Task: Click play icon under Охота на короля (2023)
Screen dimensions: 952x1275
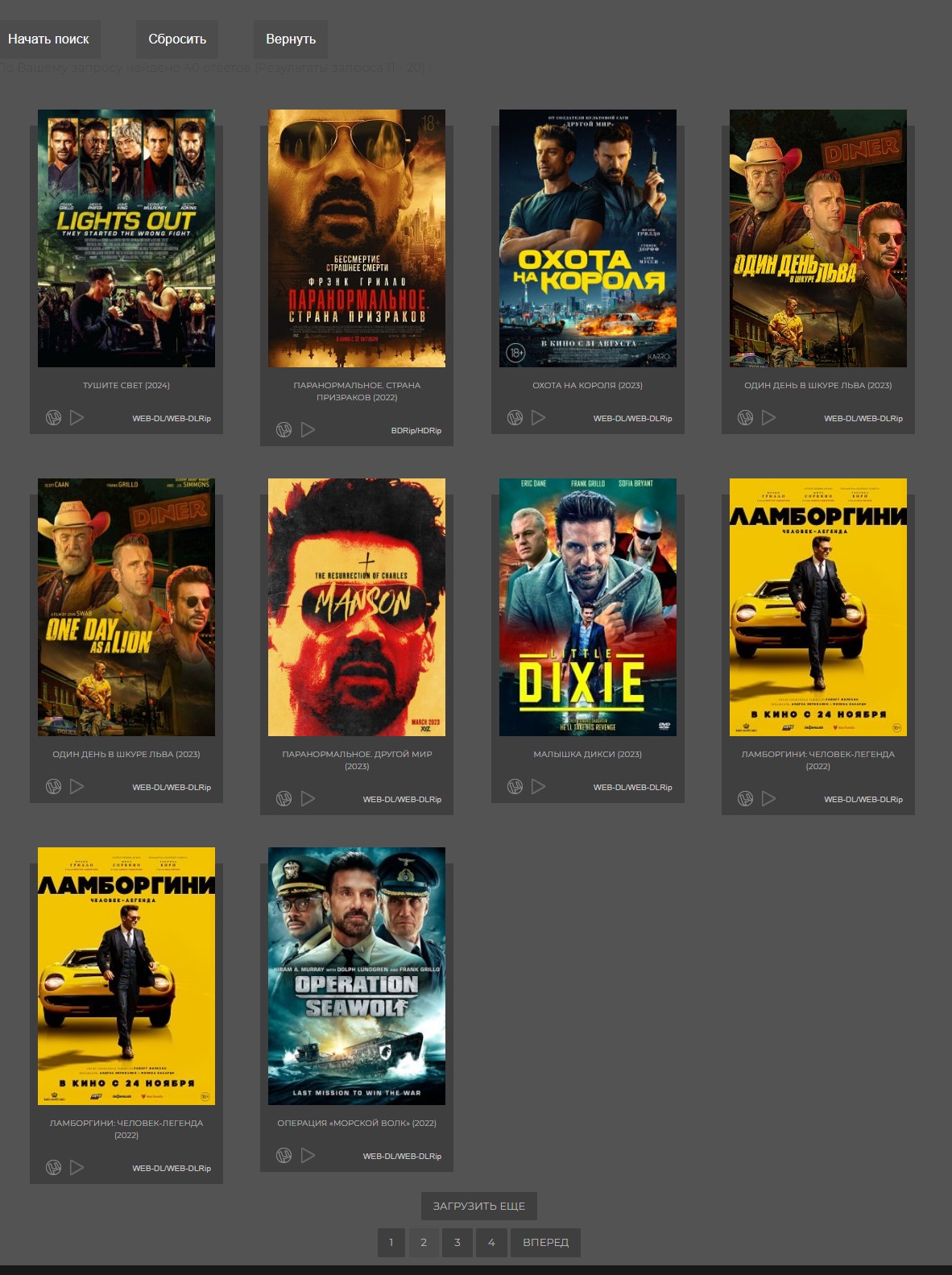Action: pyautogui.click(x=539, y=418)
